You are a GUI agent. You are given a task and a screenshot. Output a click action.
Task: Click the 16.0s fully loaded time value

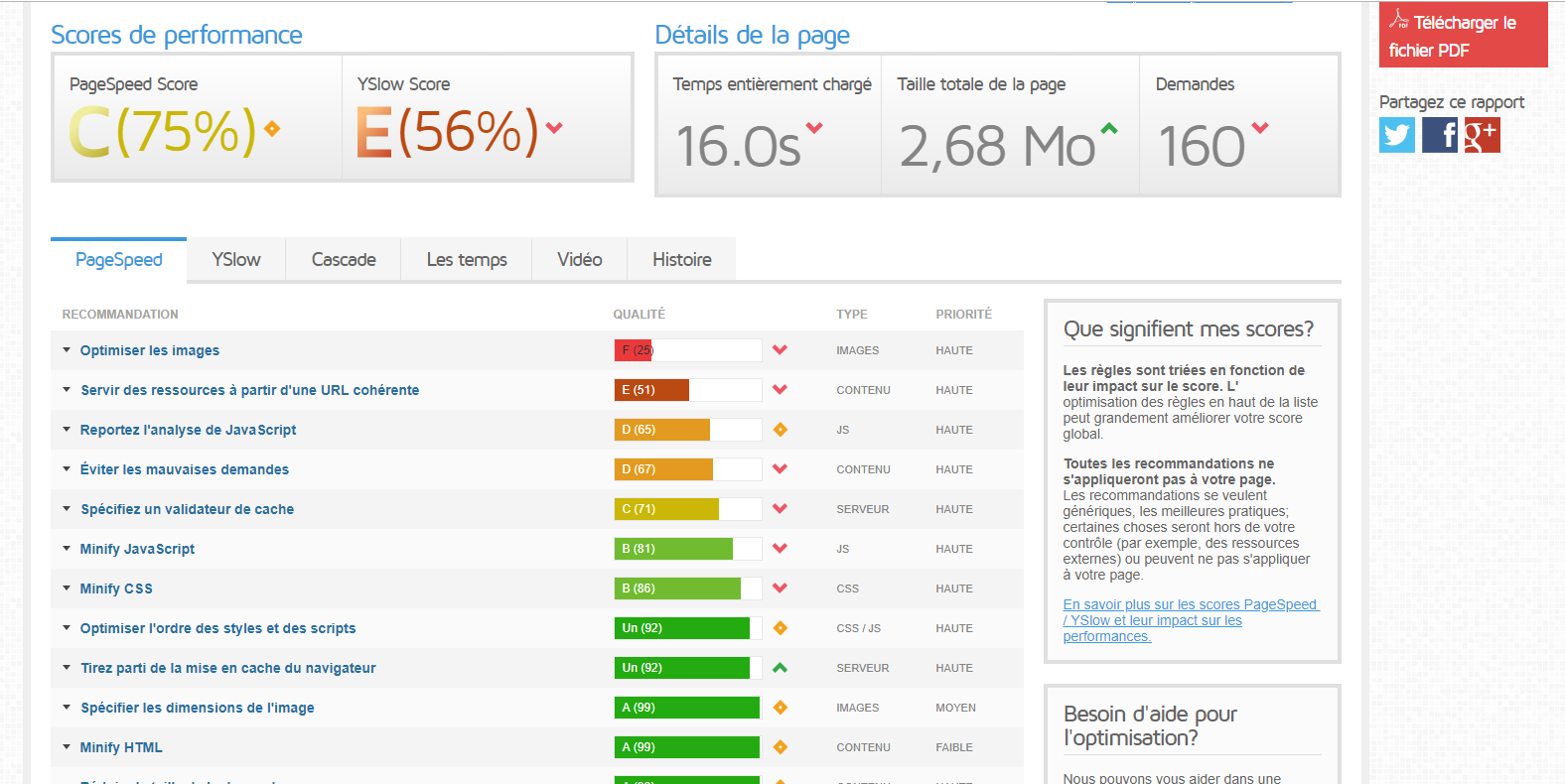coord(739,146)
